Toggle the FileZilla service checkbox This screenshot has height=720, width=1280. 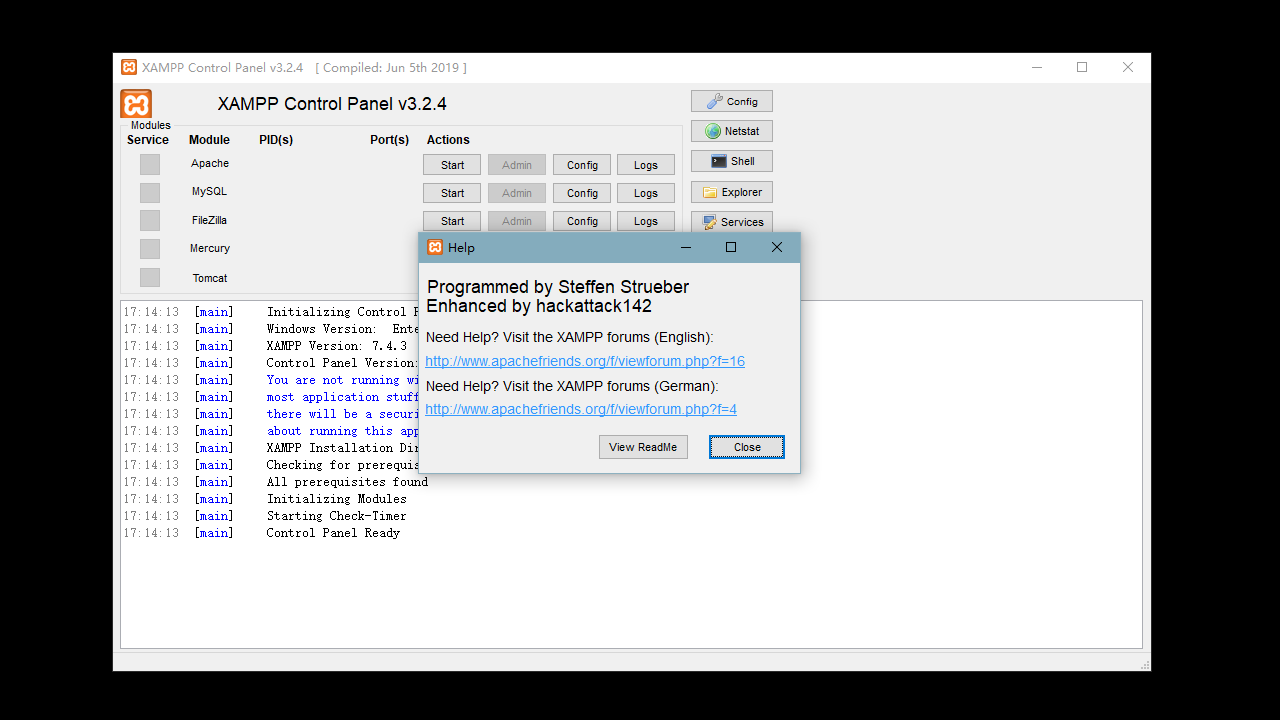coord(150,221)
